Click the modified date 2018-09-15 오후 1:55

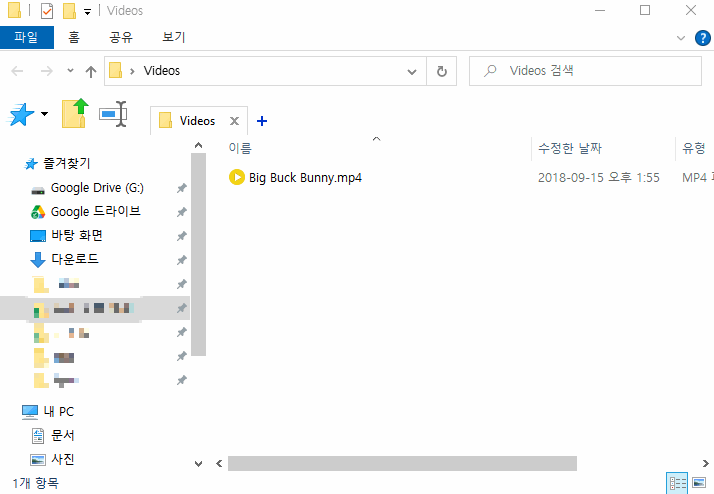point(598,178)
